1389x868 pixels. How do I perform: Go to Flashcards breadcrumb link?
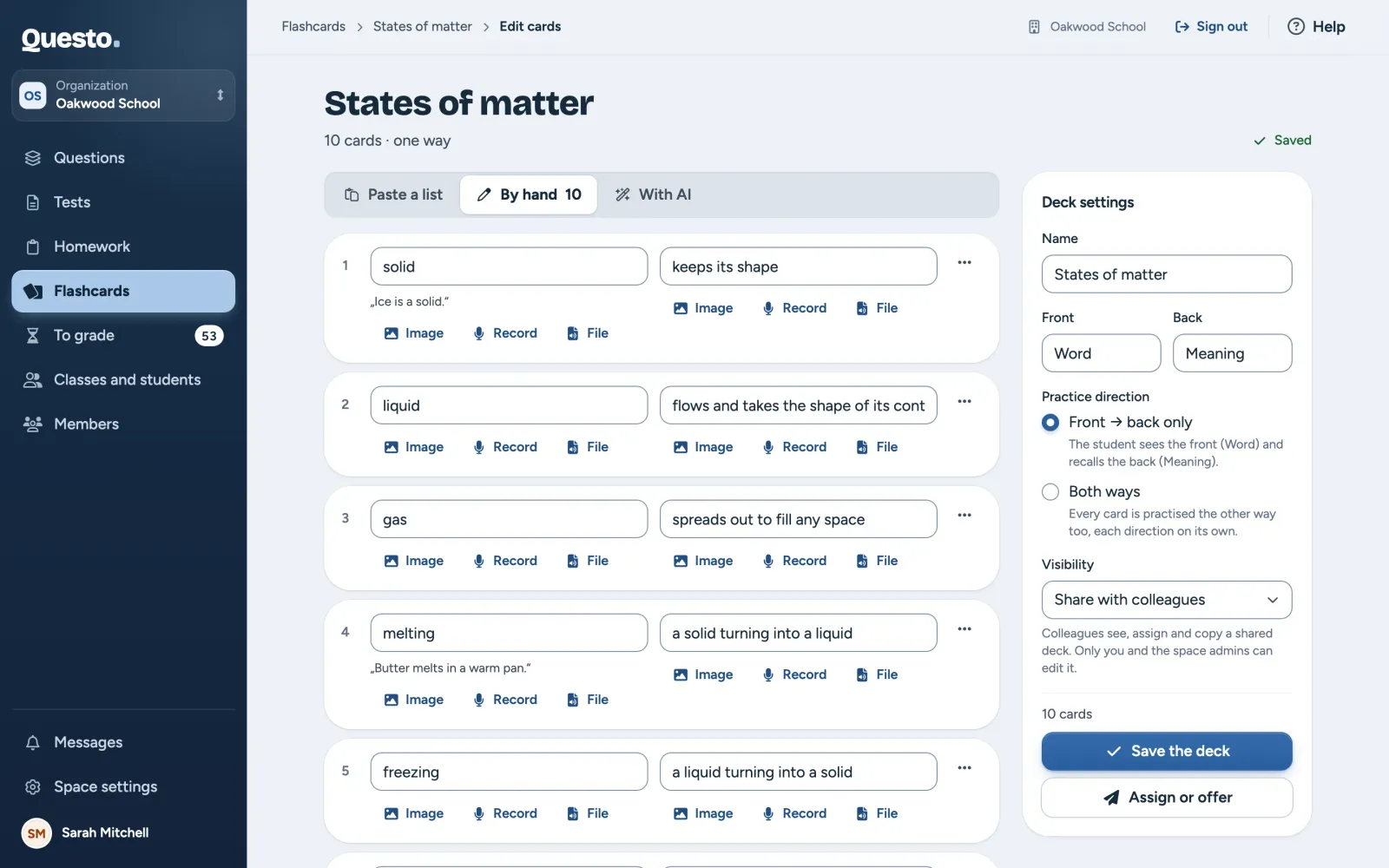click(313, 26)
